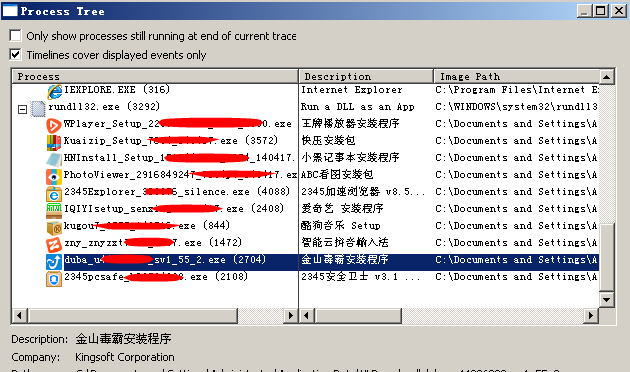Click the kugou installer icon
Image resolution: width=630 pixels, height=372 pixels.
click(x=54, y=227)
